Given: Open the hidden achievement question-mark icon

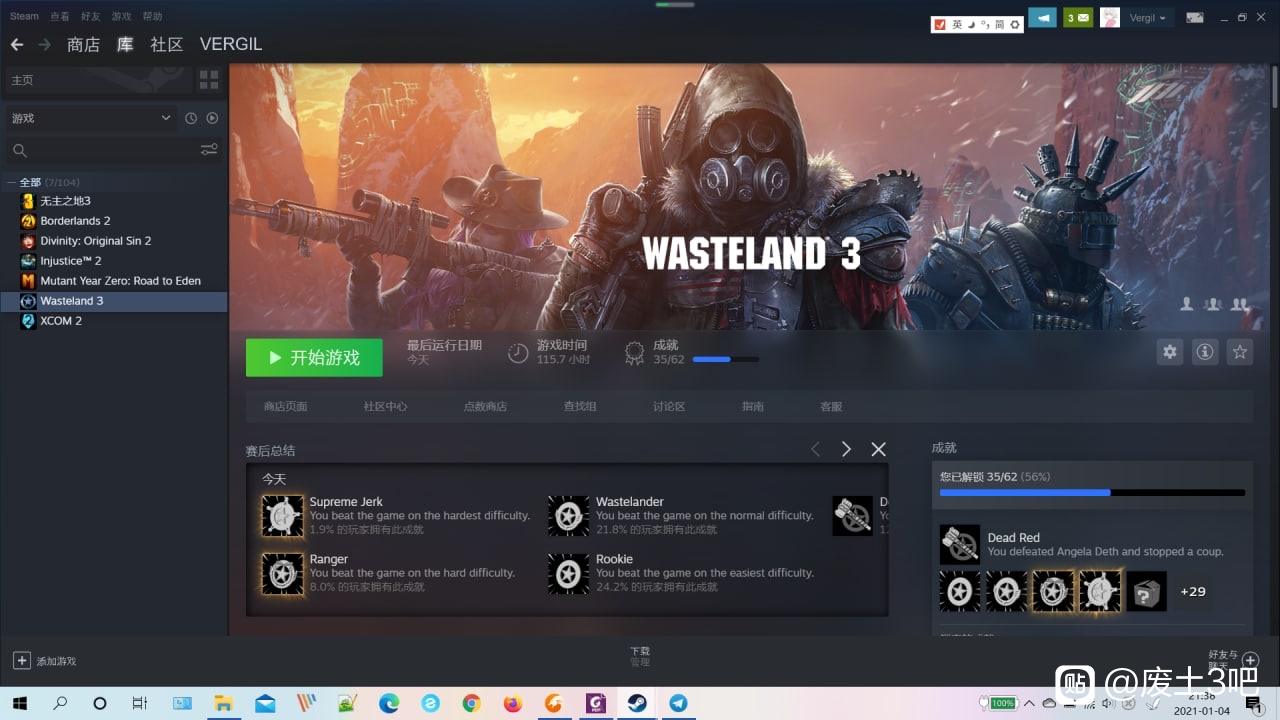Looking at the screenshot, I should (x=1146, y=592).
